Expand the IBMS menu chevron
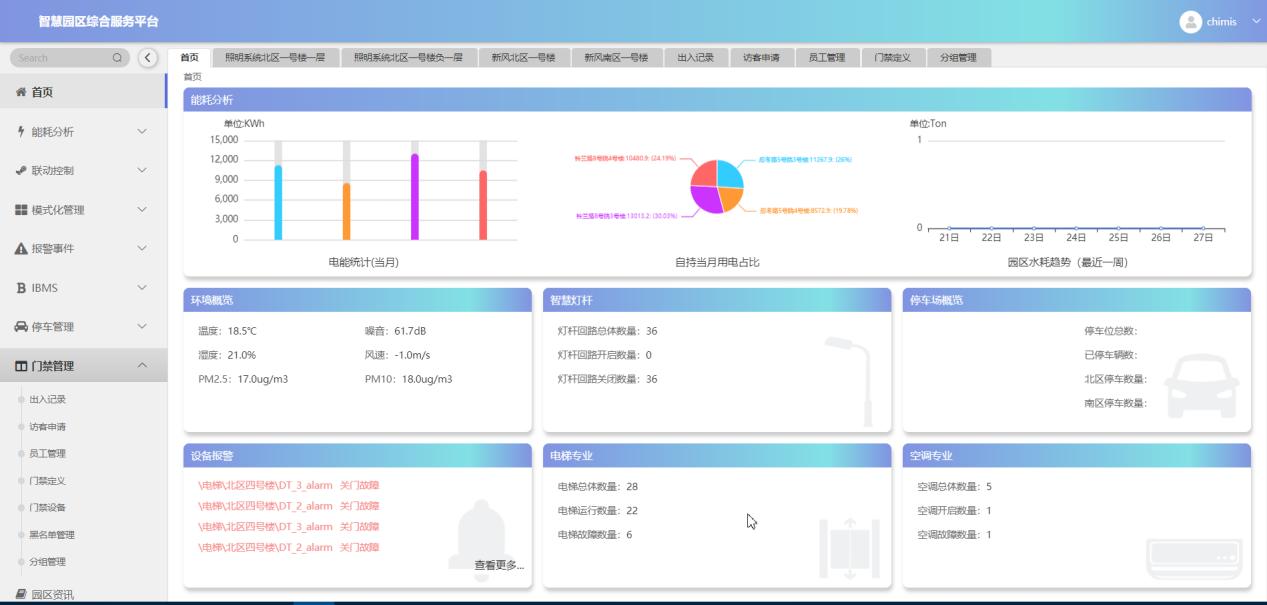Screen dimensions: 1267x605 click(x=142, y=288)
